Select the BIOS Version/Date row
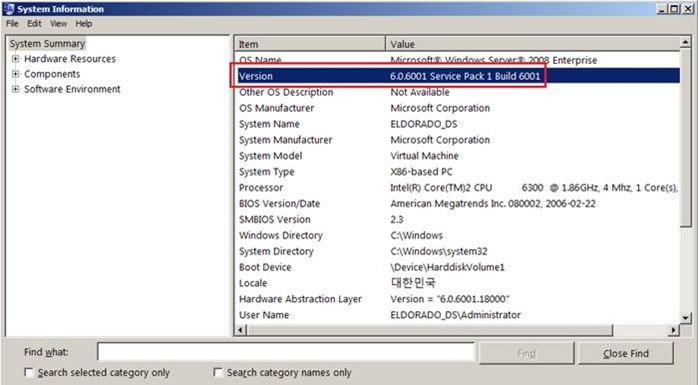 (457, 204)
